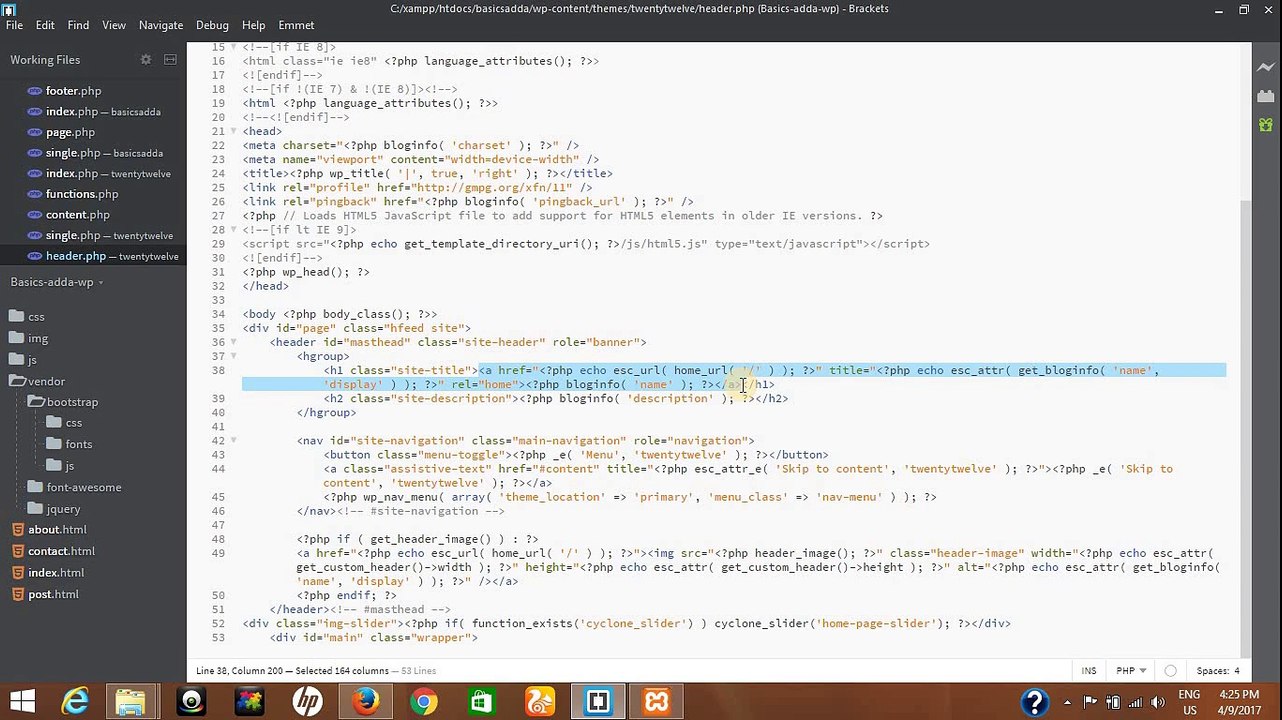Open Windows Start button
The width and height of the screenshot is (1282, 720).
tap(22, 701)
